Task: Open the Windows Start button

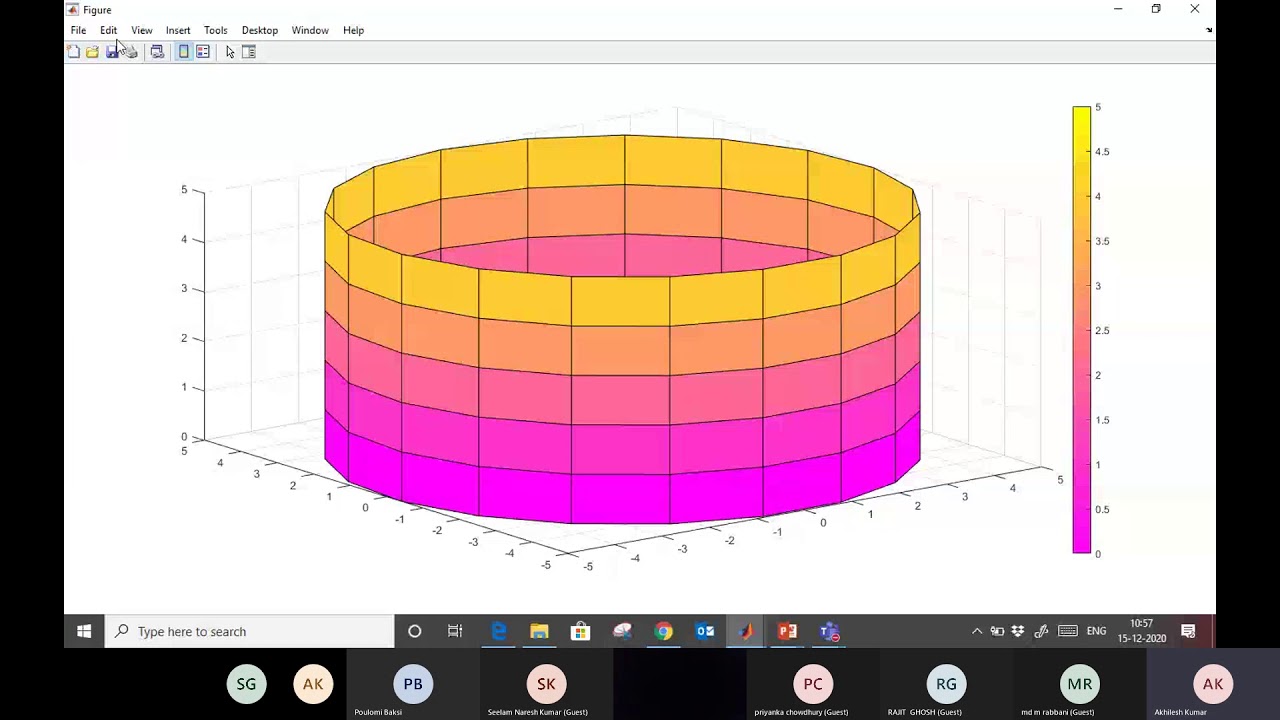Action: [x=84, y=631]
